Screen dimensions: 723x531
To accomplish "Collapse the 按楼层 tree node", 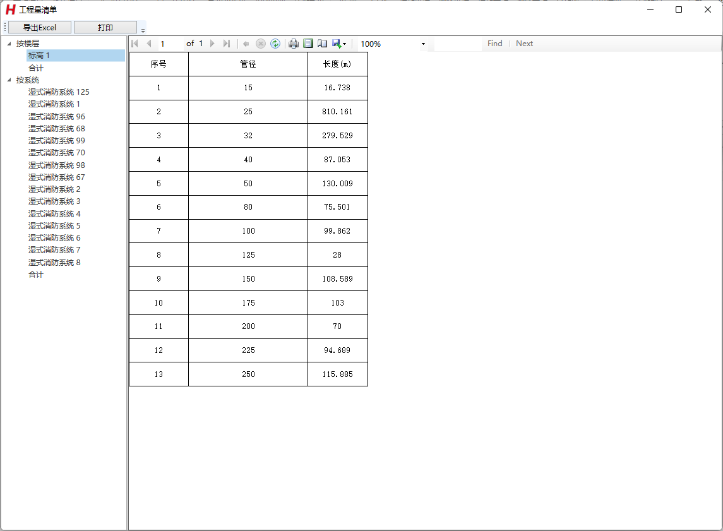I will [x=9, y=44].
